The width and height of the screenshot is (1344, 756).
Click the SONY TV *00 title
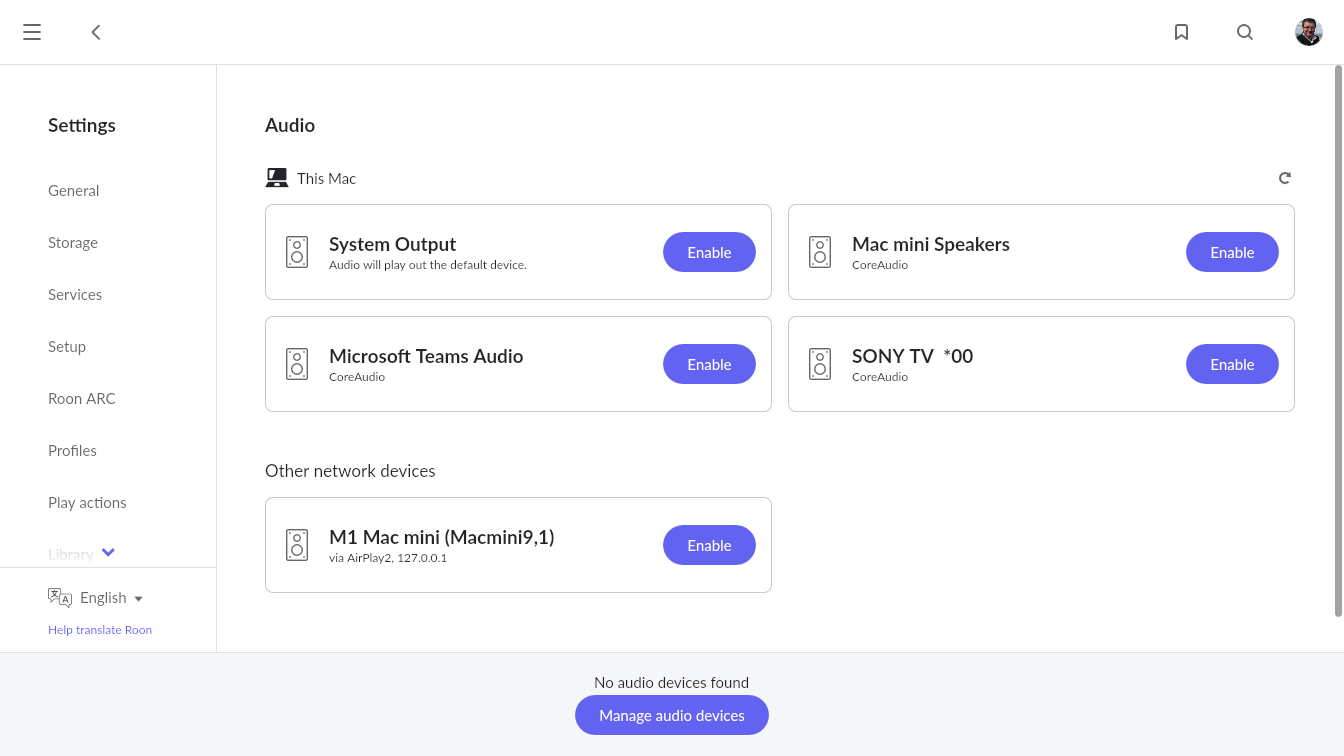[912, 356]
